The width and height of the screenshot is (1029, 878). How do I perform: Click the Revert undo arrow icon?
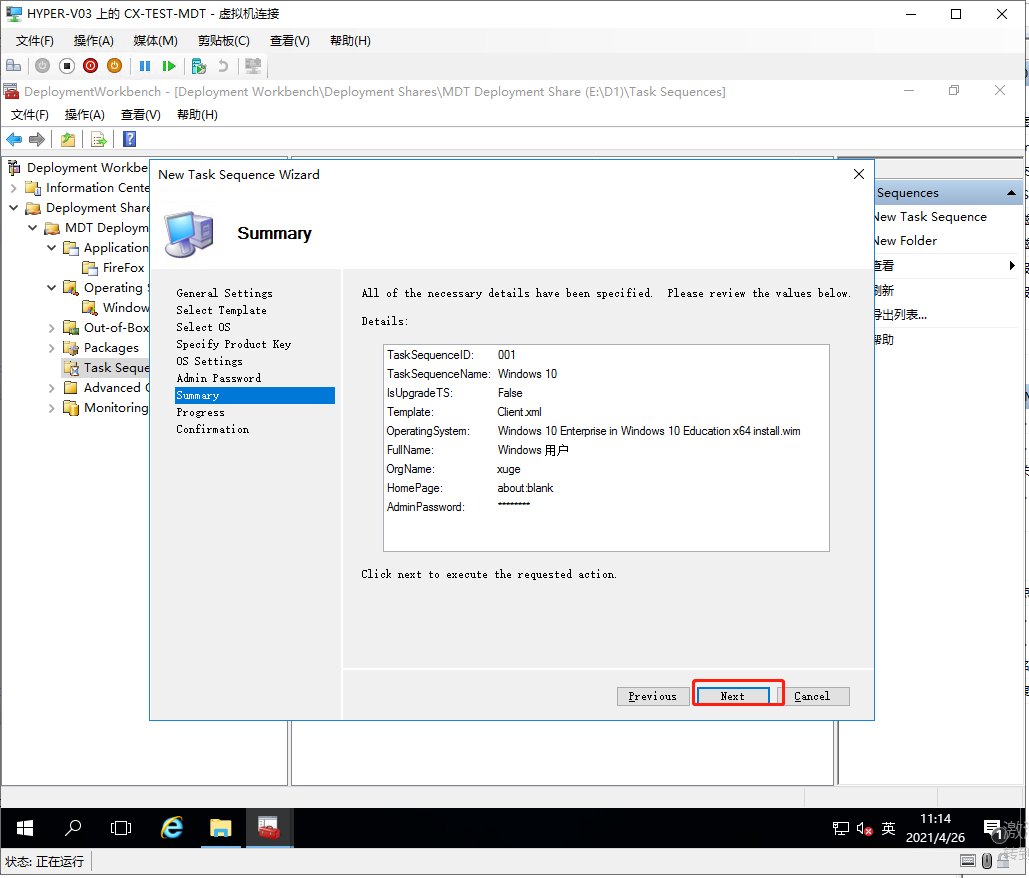click(x=223, y=66)
